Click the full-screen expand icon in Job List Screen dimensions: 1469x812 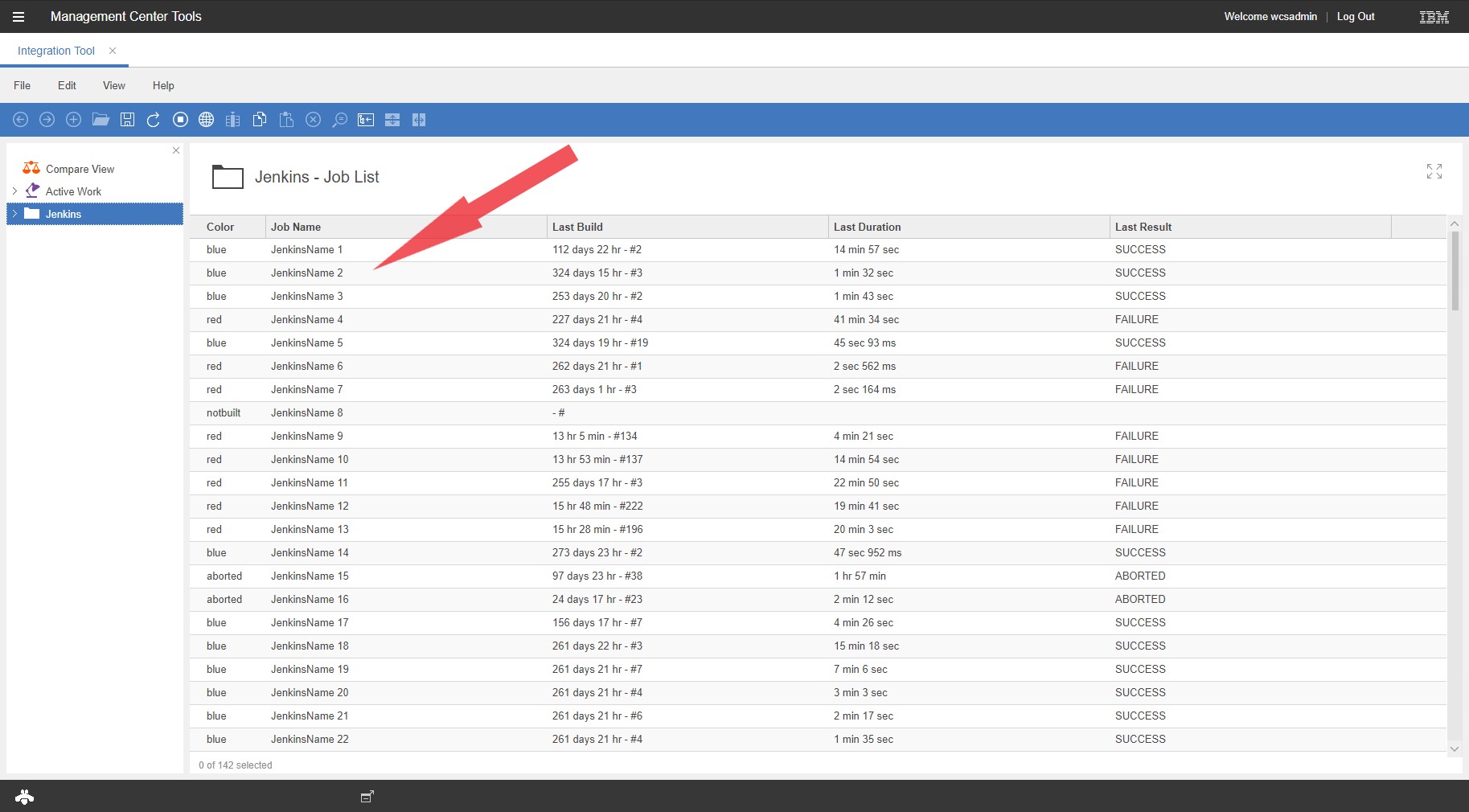tap(1434, 171)
